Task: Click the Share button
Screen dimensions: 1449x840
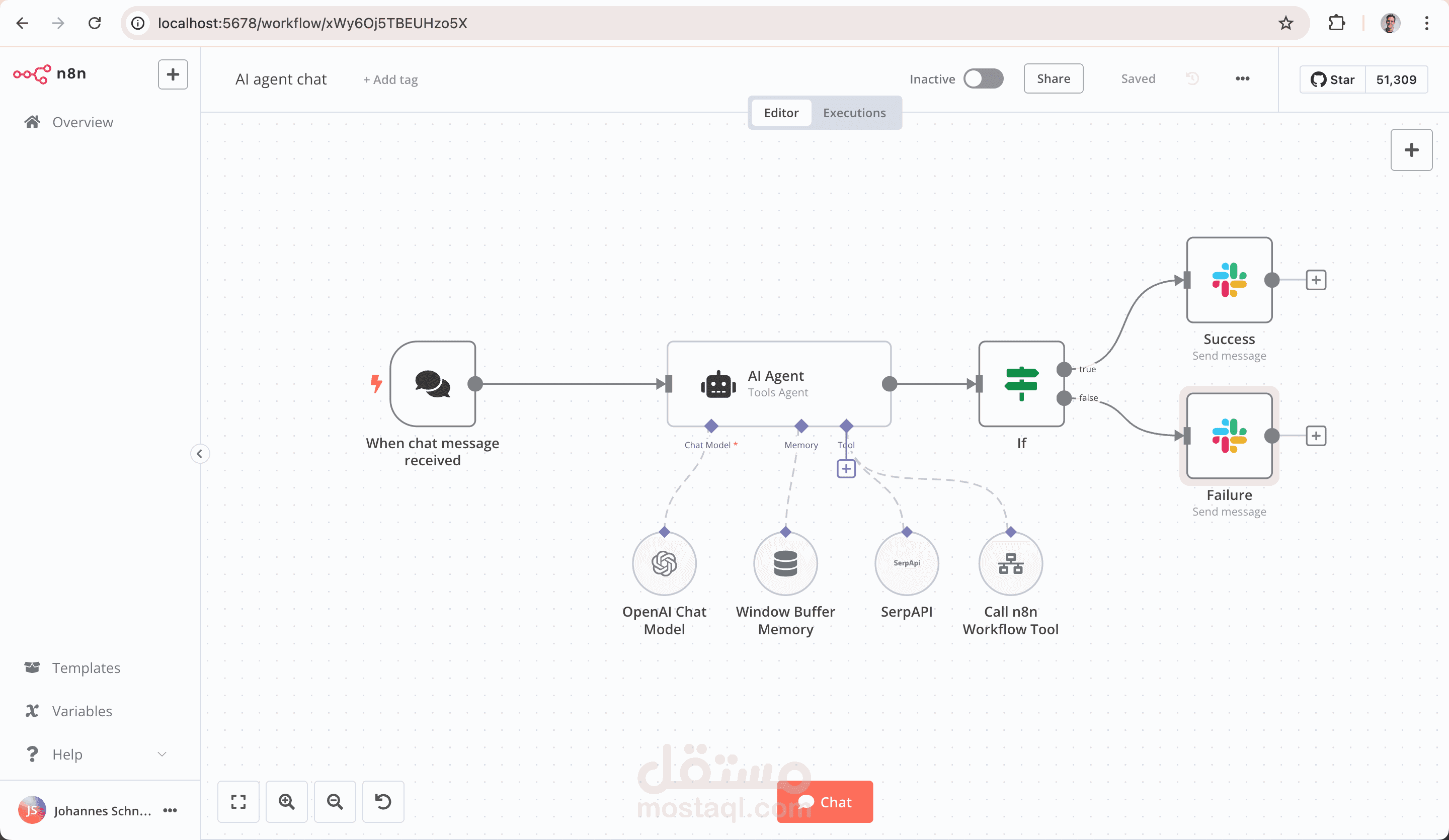Action: coord(1053,79)
